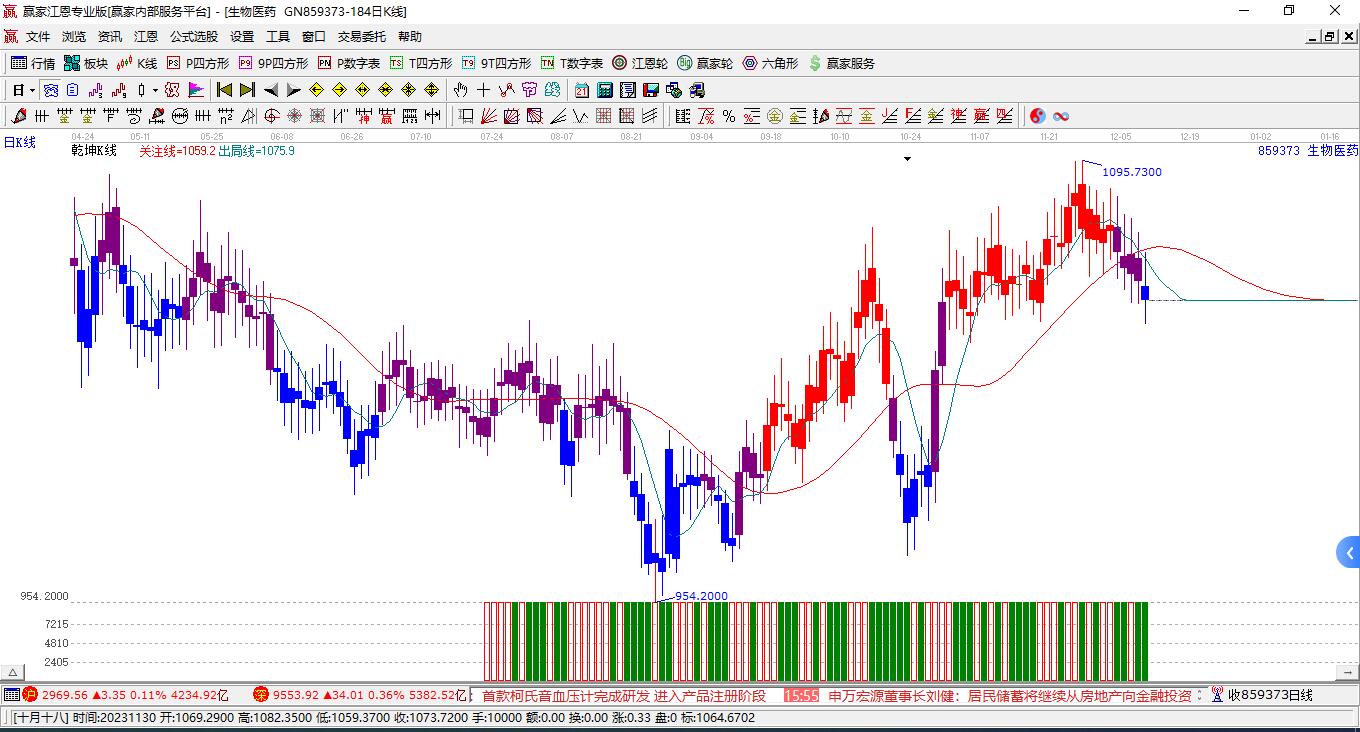Viewport: 1360px width, 732px height.
Task: Open the 六角形 hexagon tool
Action: [770, 63]
